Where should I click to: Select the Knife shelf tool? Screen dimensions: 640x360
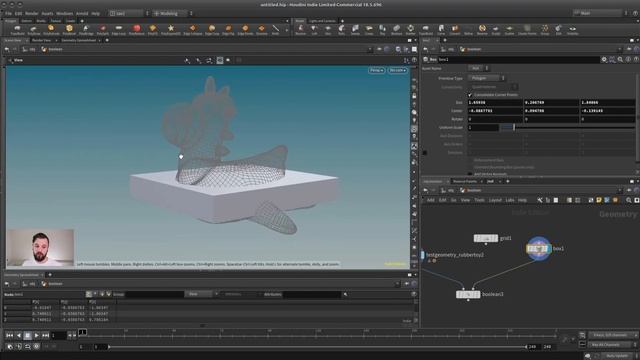pos(276,29)
